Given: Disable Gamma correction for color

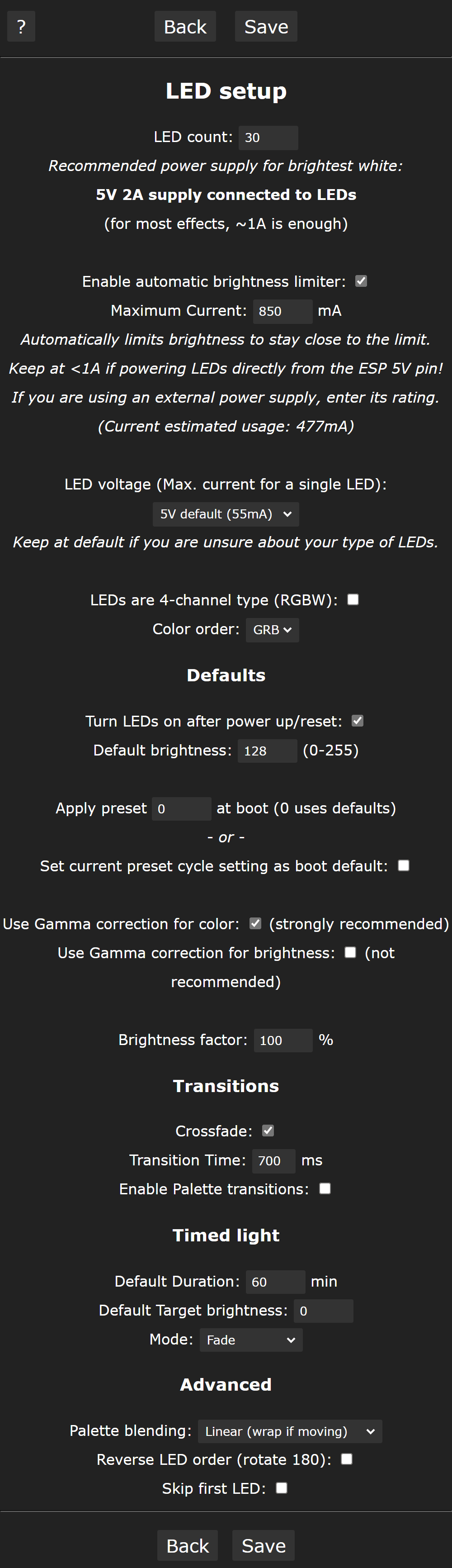Looking at the screenshot, I should coord(255,923).
